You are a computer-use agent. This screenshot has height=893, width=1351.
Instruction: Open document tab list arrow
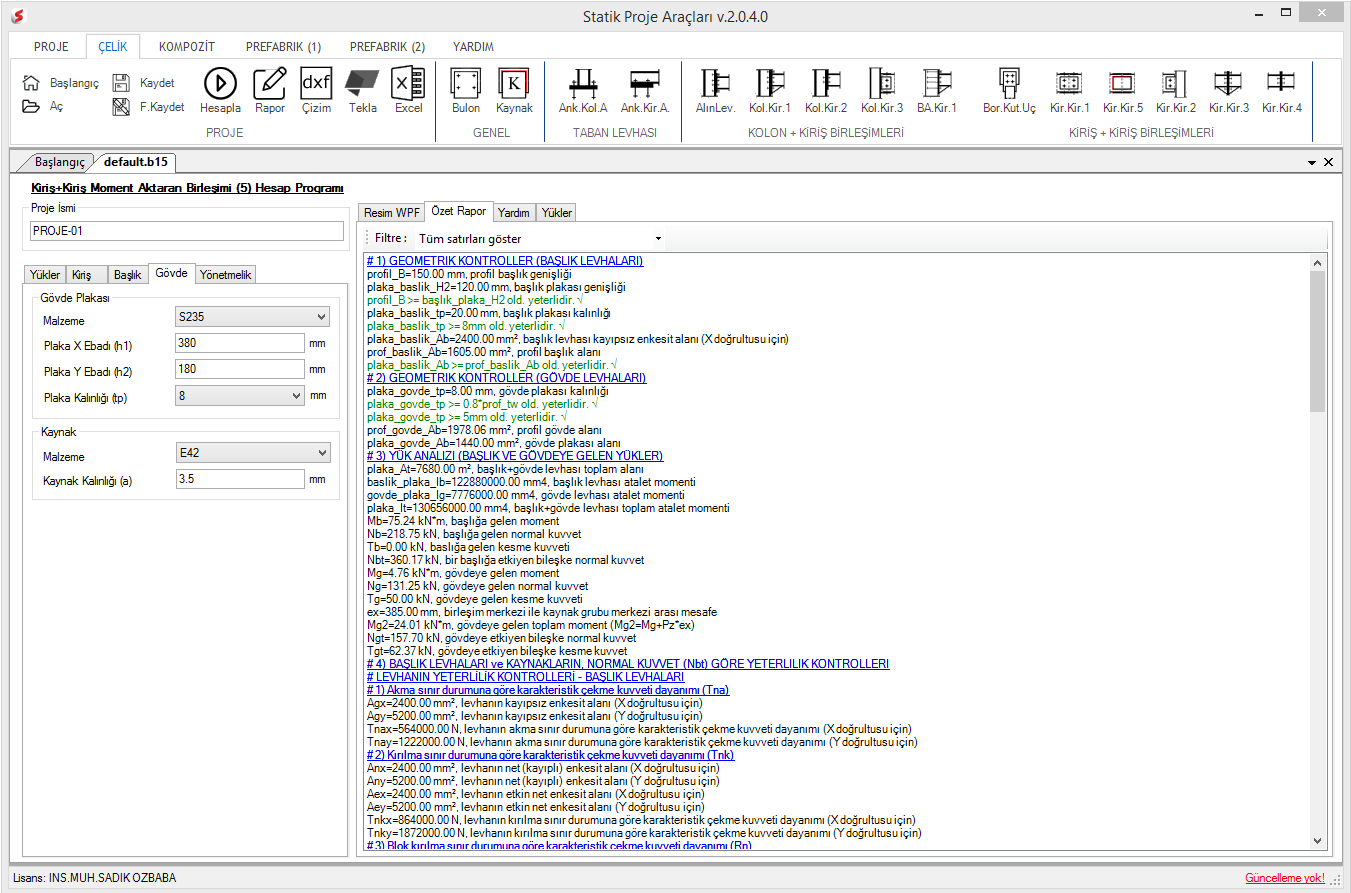[x=1311, y=162]
